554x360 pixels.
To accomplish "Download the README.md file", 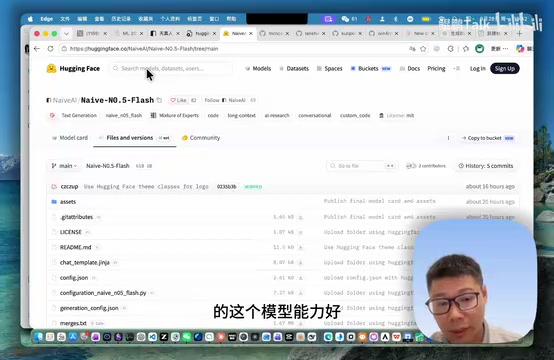I will pos(300,248).
